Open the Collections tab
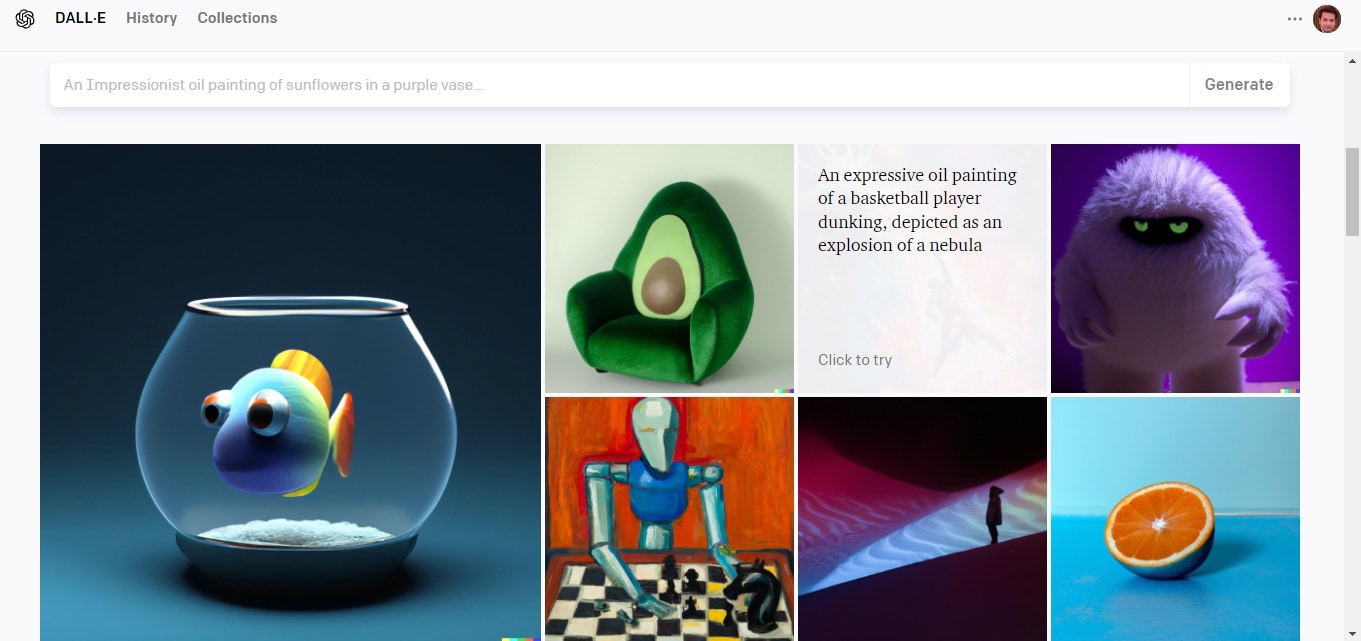The width and height of the screenshot is (1361, 641). tap(237, 18)
